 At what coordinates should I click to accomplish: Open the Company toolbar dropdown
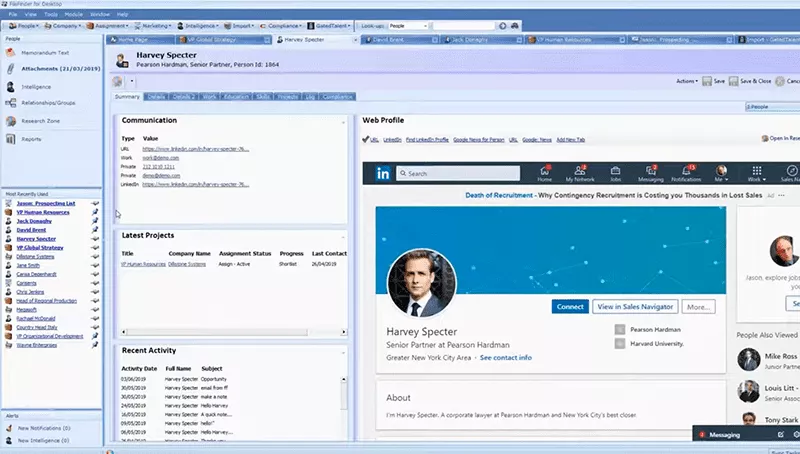pos(62,26)
